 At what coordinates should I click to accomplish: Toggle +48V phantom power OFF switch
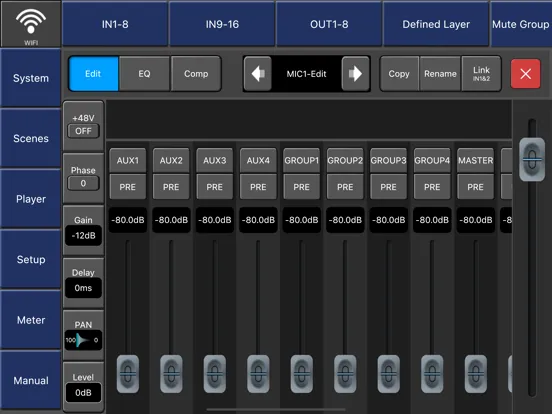coord(83,131)
